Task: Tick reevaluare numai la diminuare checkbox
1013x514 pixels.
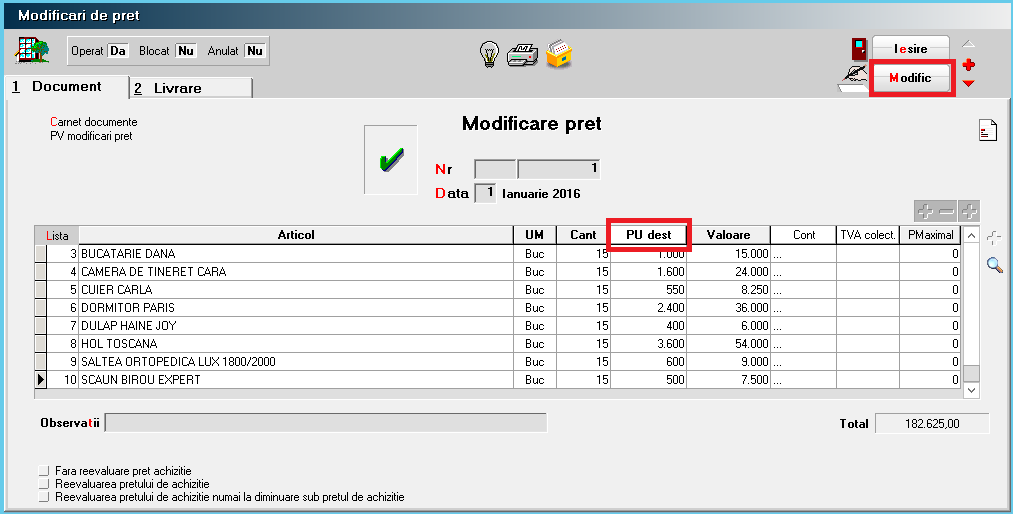Action: coord(43,496)
